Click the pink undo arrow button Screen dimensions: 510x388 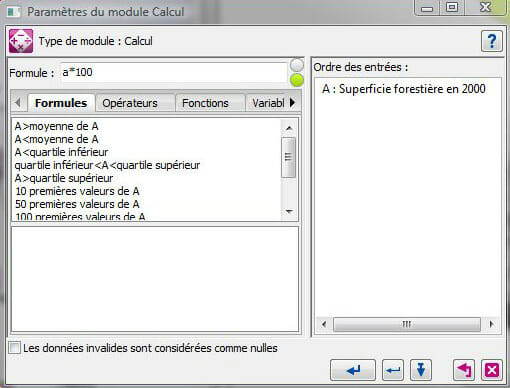[464, 370]
